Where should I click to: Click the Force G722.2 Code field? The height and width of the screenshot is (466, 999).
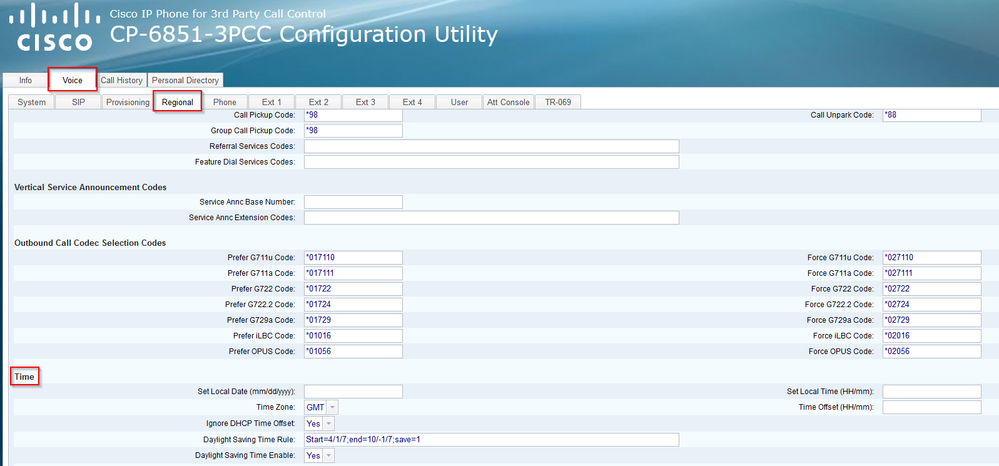click(932, 304)
